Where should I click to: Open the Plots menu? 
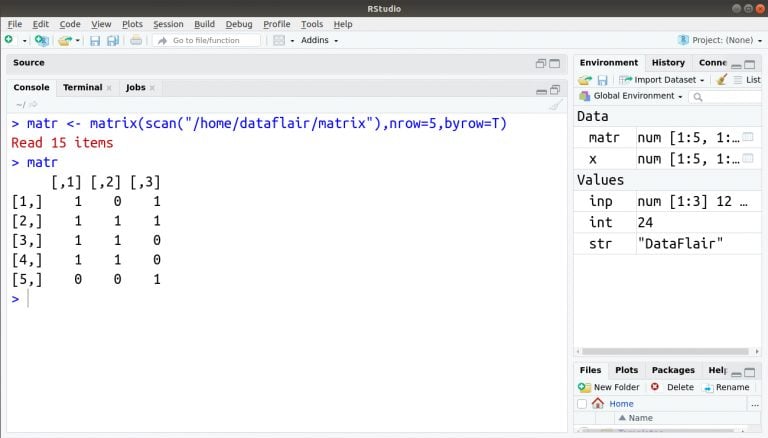point(132,24)
